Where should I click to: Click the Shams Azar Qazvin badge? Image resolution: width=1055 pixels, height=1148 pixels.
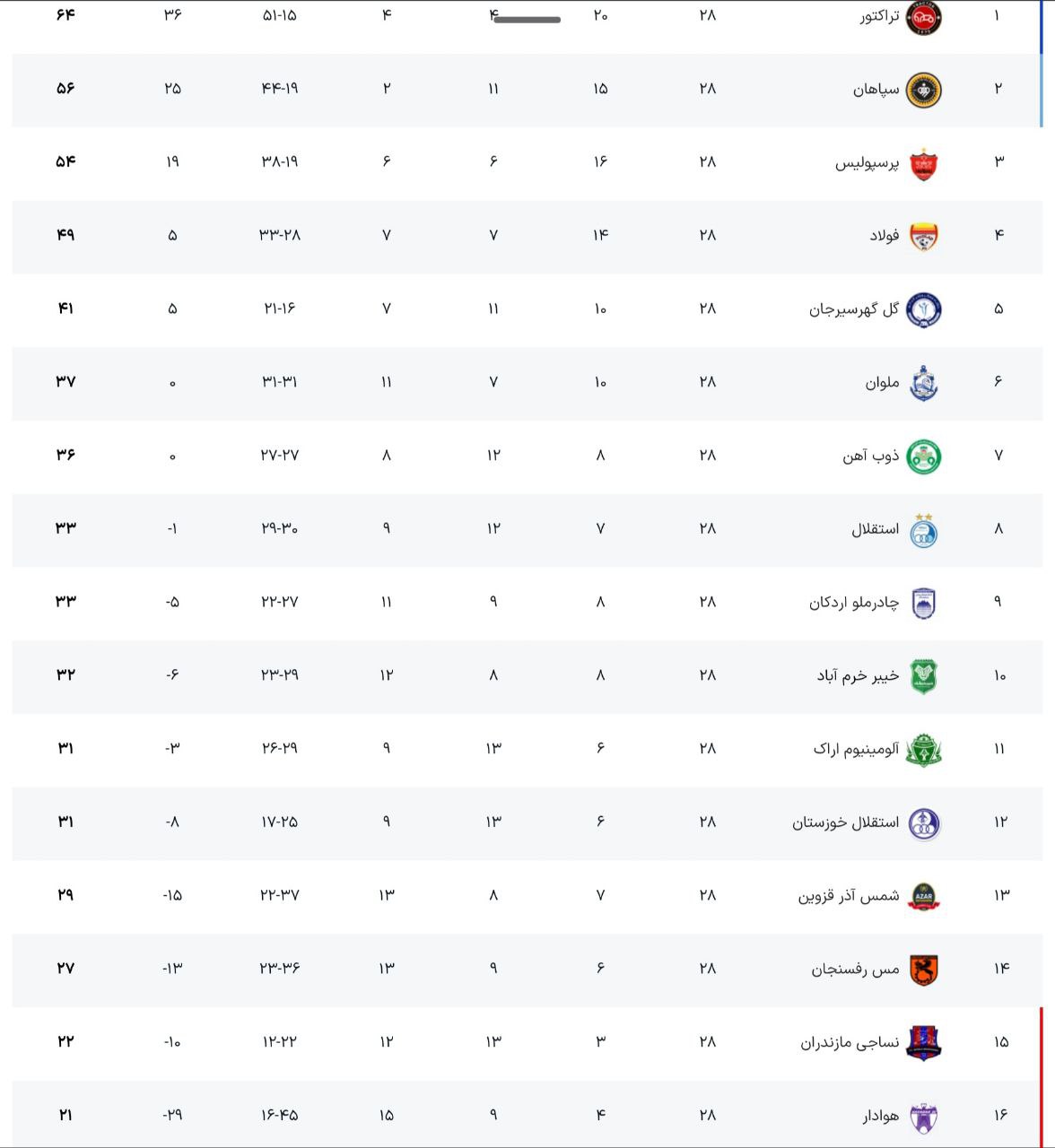pyautogui.click(x=923, y=896)
